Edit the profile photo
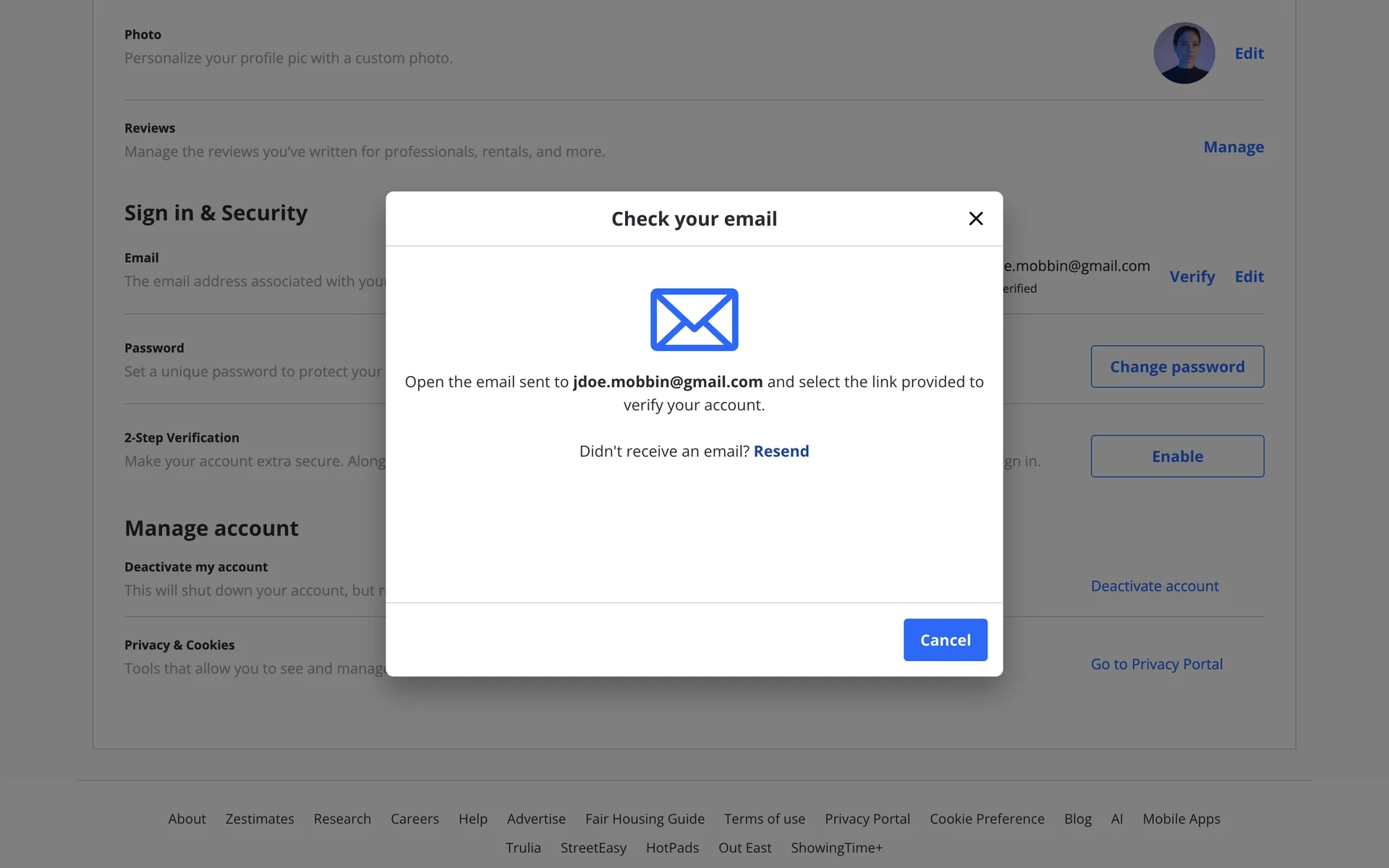The height and width of the screenshot is (868, 1389). click(x=1249, y=54)
